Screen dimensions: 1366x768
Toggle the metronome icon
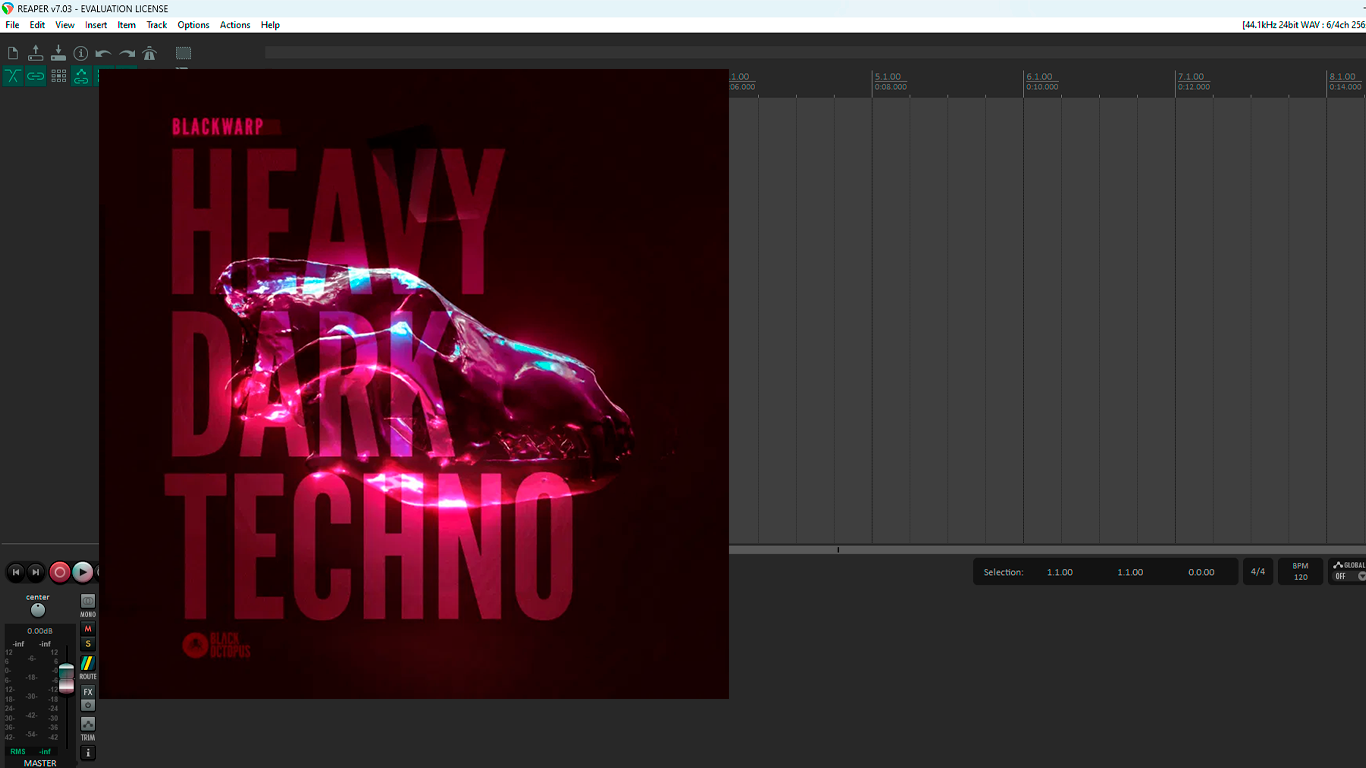point(150,53)
